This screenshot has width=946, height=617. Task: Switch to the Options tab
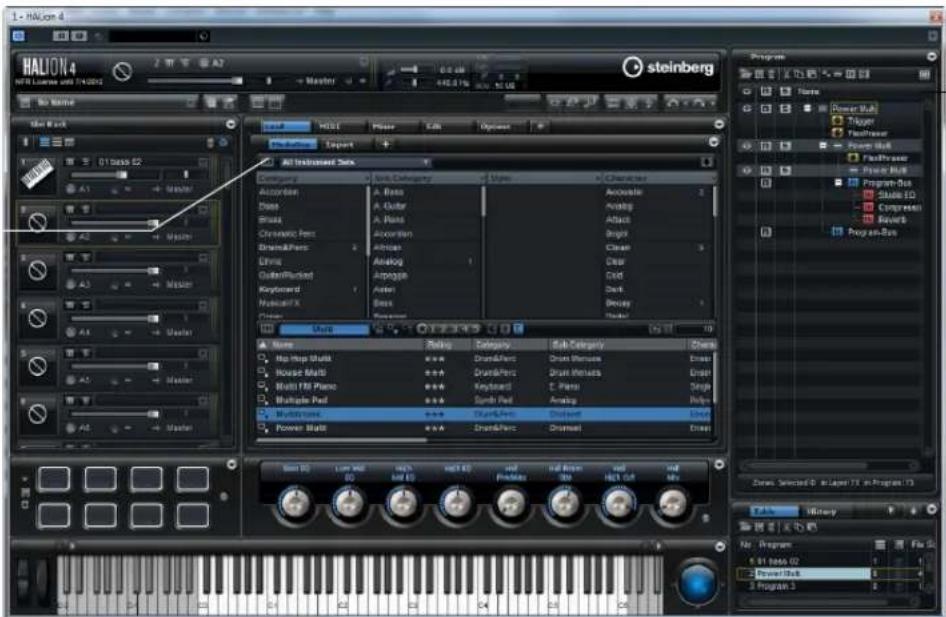coord(495,126)
